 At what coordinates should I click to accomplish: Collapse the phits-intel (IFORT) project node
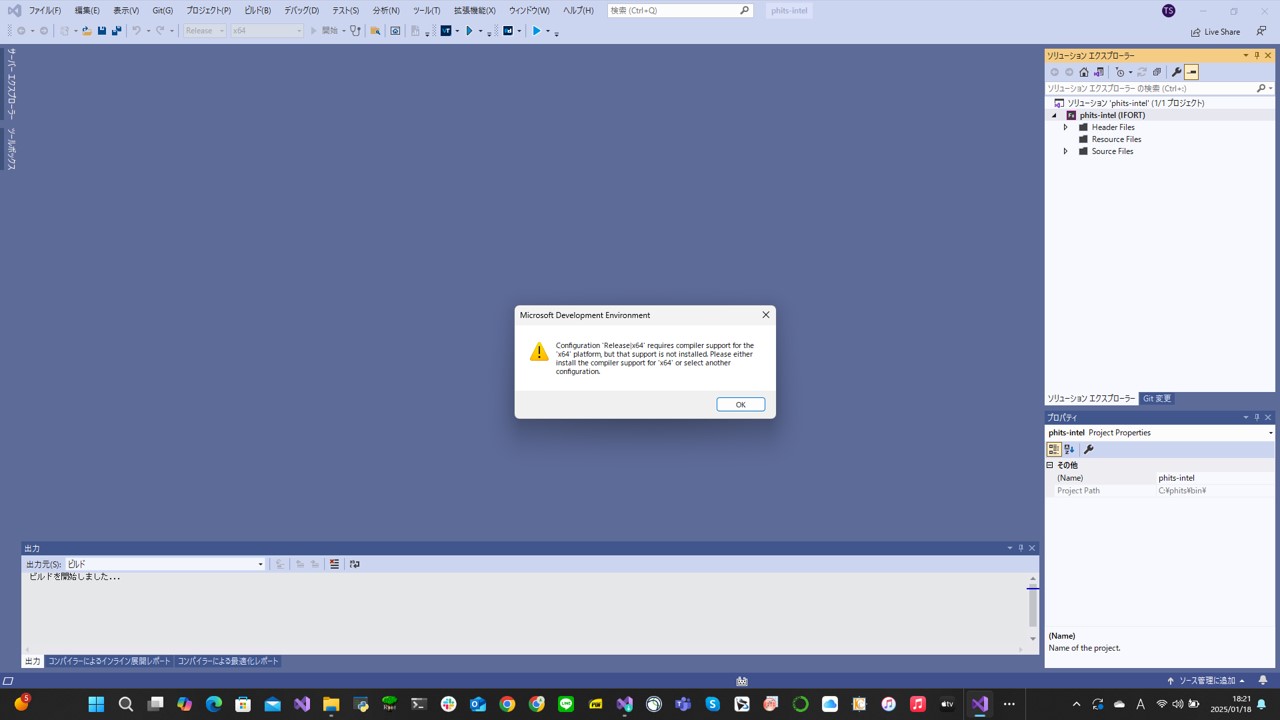1053,115
